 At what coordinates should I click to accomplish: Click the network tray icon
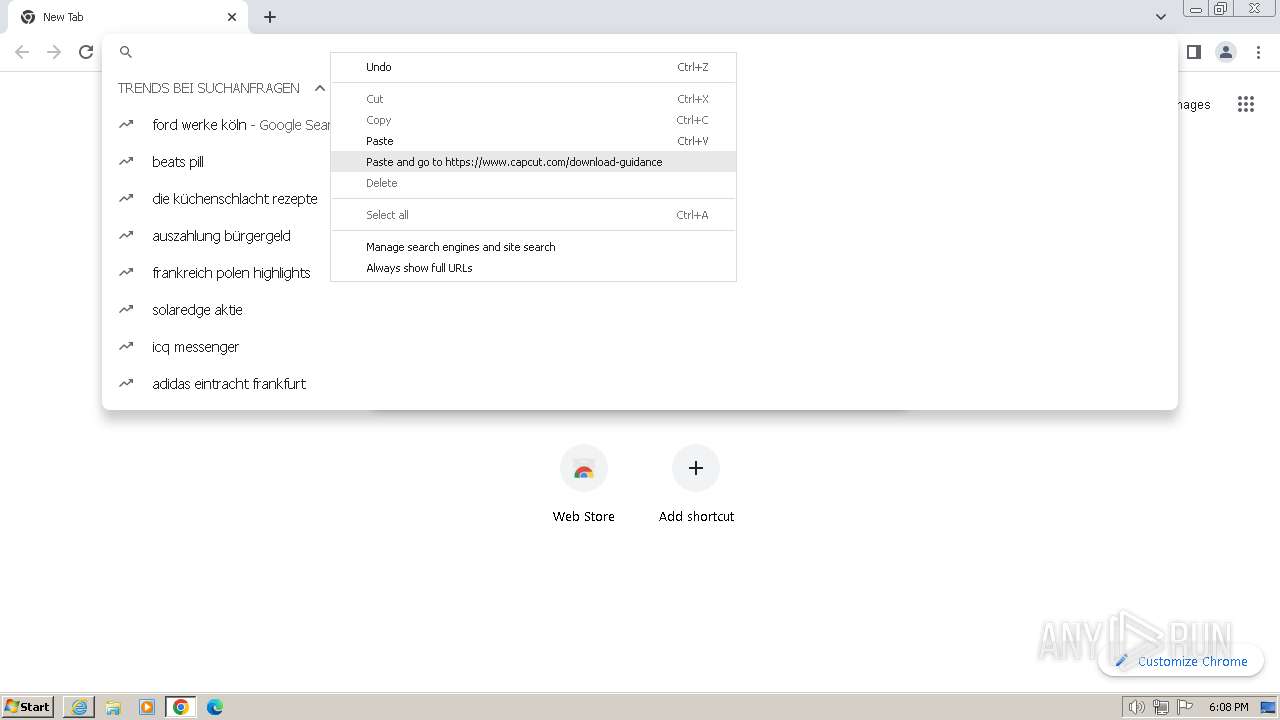click(x=1161, y=707)
